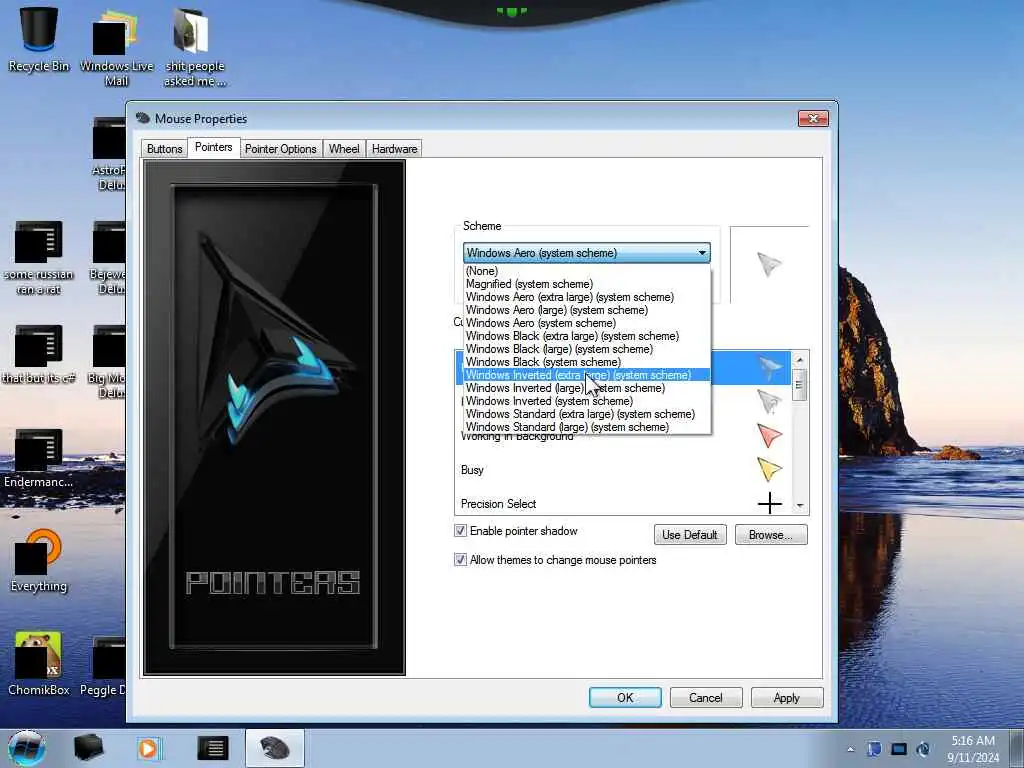The image size is (1024, 768).
Task: Select the 'that but its c#' desktop icon
Action: click(x=39, y=355)
